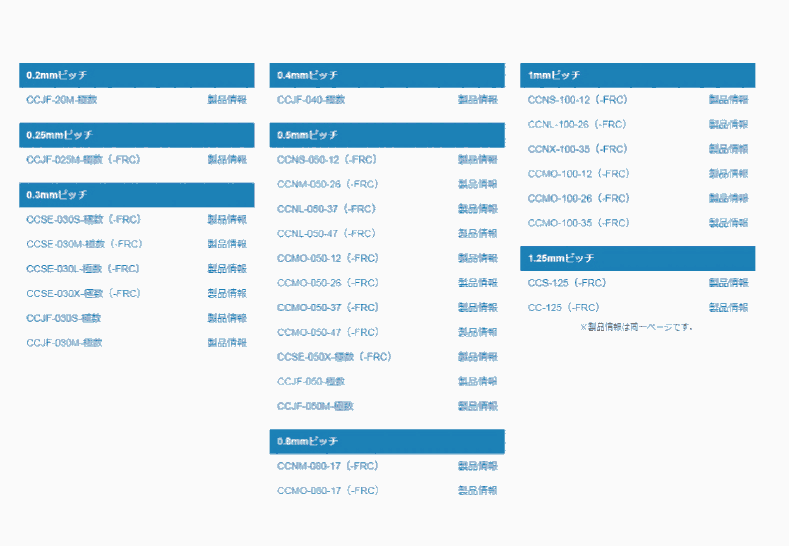Click 製品情報 beside CCMO-050-37
789x546 pixels.
[x=478, y=308]
